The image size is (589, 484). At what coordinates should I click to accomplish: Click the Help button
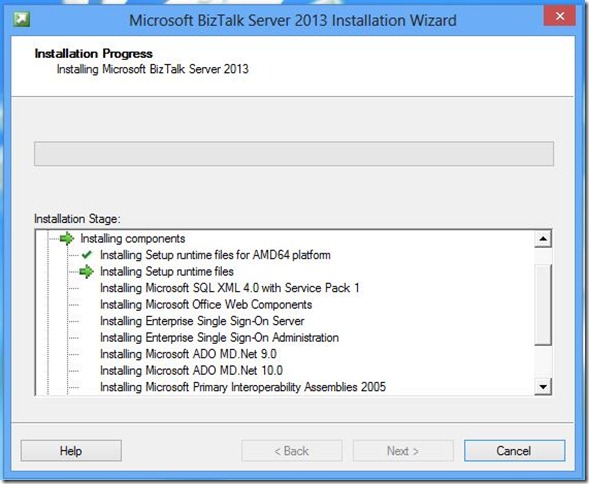point(71,451)
